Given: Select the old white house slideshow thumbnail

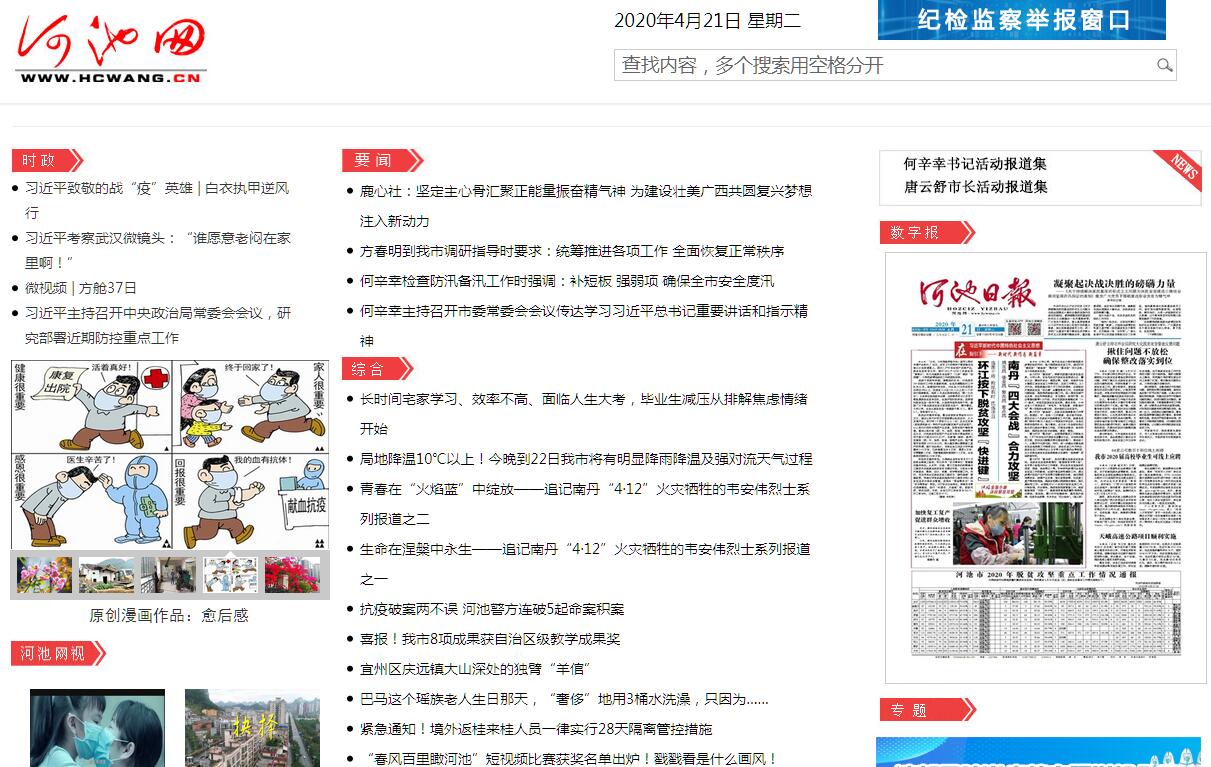Looking at the screenshot, I should [x=106, y=575].
